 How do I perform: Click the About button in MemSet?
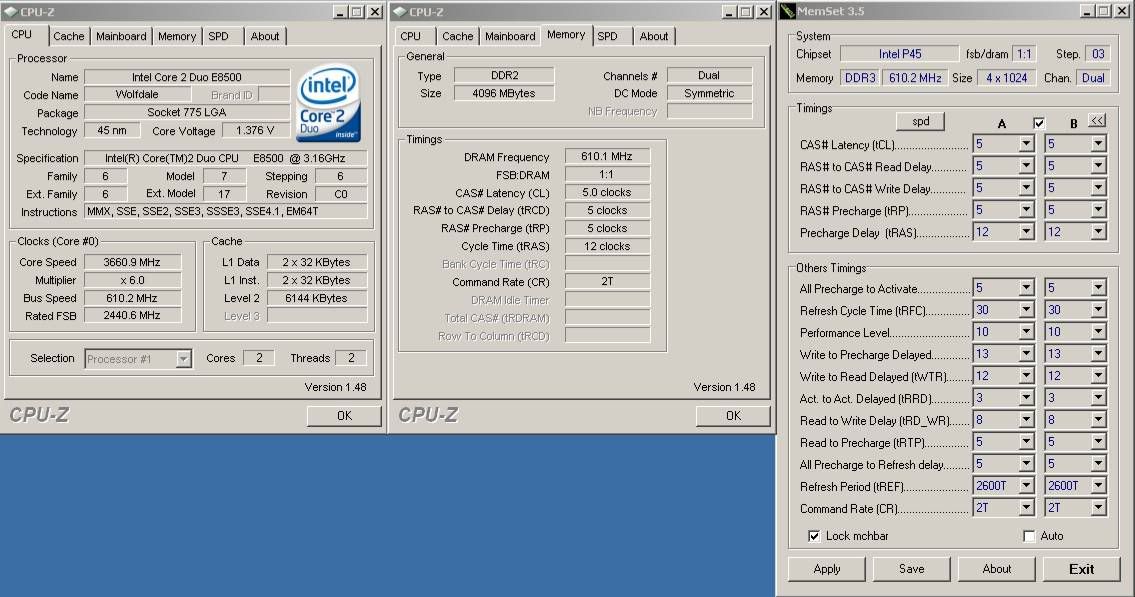[x=997, y=569]
